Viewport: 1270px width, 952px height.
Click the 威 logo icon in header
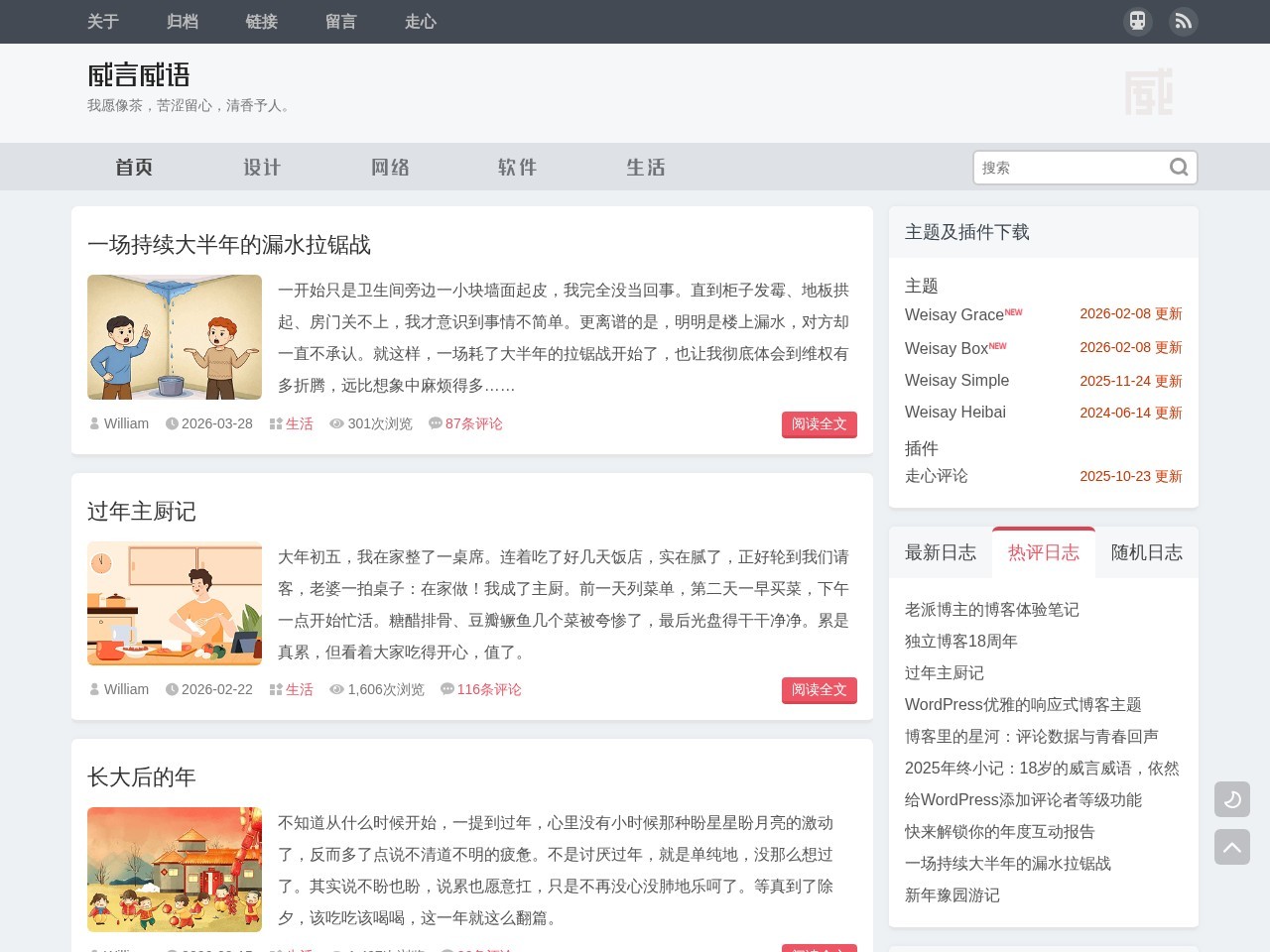point(1148,92)
